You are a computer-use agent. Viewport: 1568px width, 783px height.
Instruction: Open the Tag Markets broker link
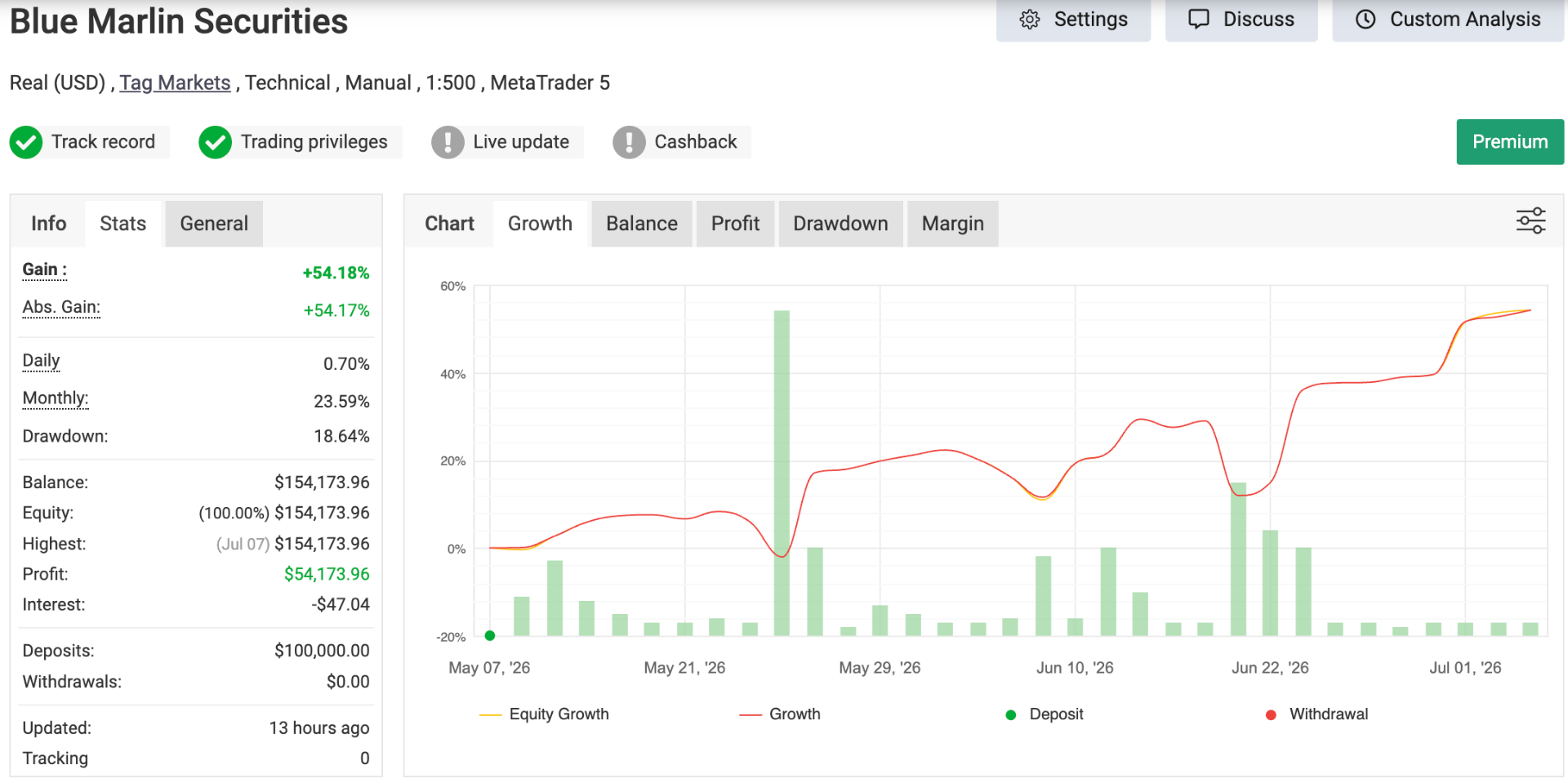[175, 83]
